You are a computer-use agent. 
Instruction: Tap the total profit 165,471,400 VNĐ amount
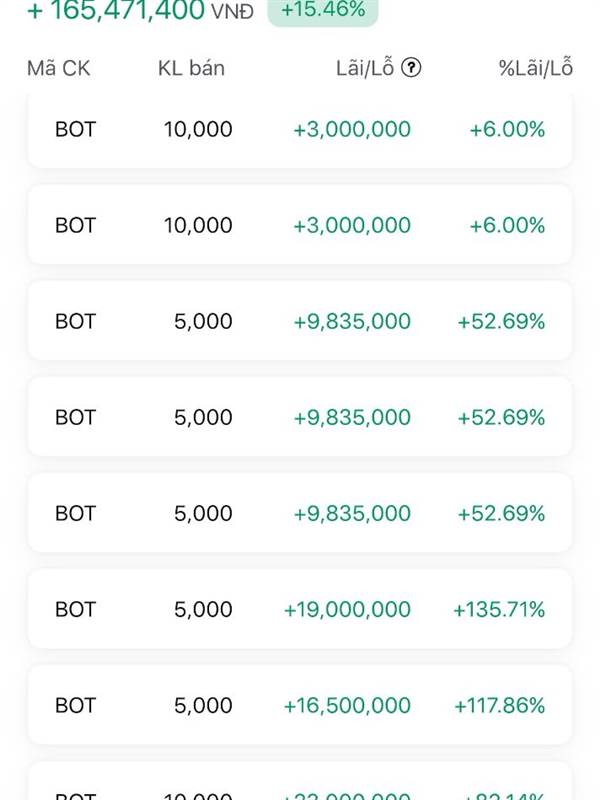[x=140, y=10]
